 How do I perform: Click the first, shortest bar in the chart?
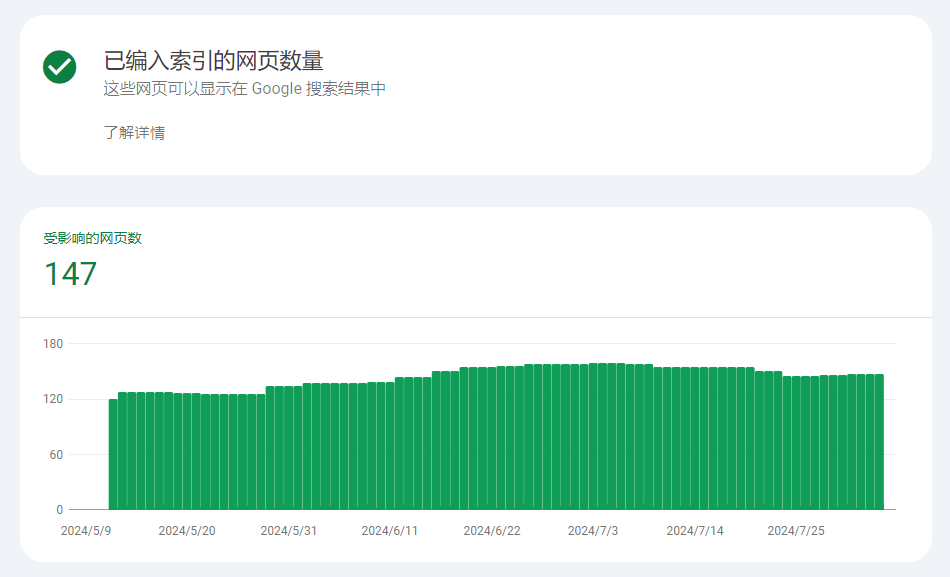click(x=113, y=454)
